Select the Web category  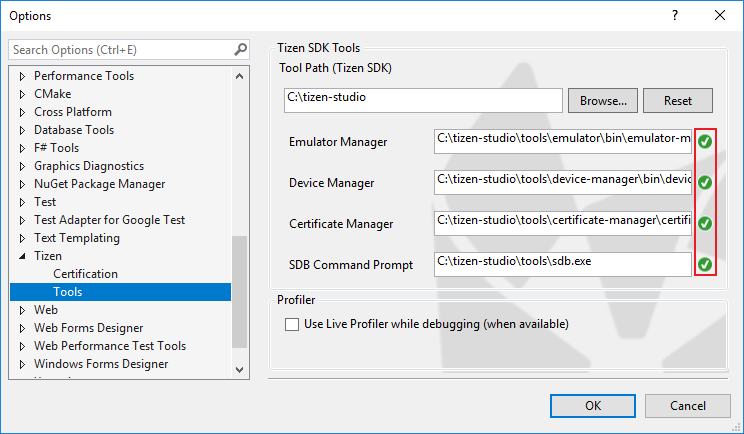point(46,310)
